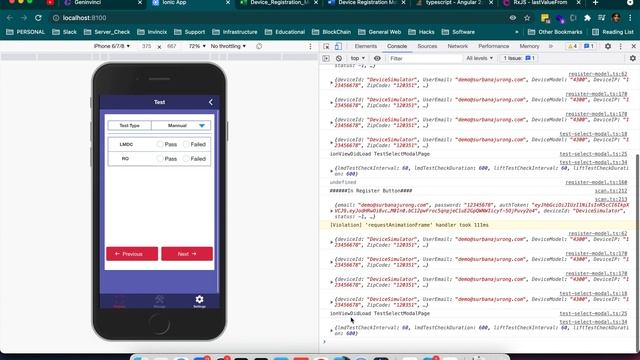Open the Reading List
The width and height of the screenshot is (640, 360).
[x=613, y=32]
